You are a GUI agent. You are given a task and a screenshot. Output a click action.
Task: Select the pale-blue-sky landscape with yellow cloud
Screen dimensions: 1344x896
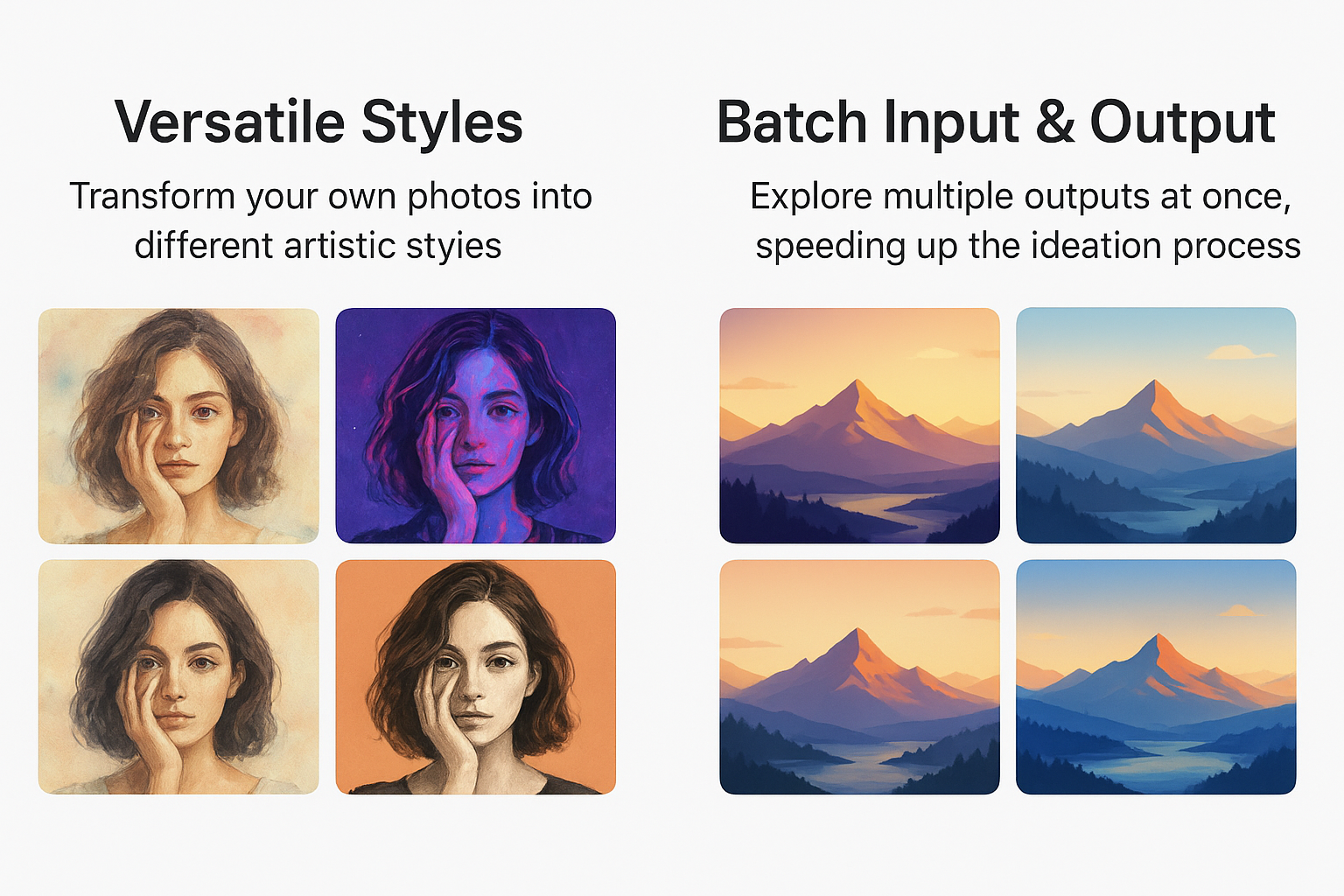click(x=1156, y=425)
